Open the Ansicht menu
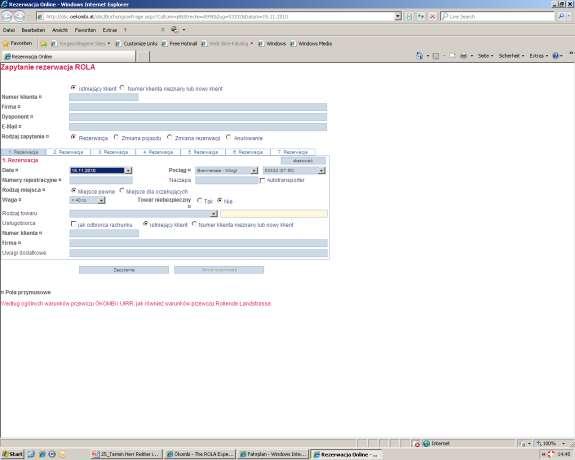 click(60, 30)
